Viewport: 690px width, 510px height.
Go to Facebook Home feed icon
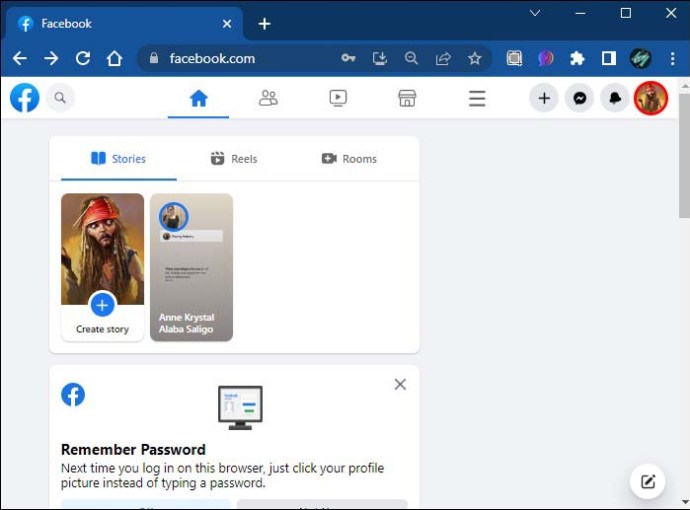(x=198, y=98)
